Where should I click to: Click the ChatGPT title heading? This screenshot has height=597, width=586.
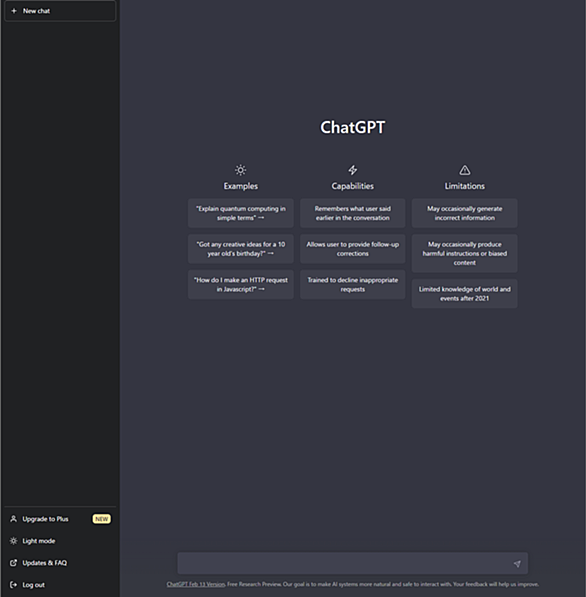click(x=353, y=128)
